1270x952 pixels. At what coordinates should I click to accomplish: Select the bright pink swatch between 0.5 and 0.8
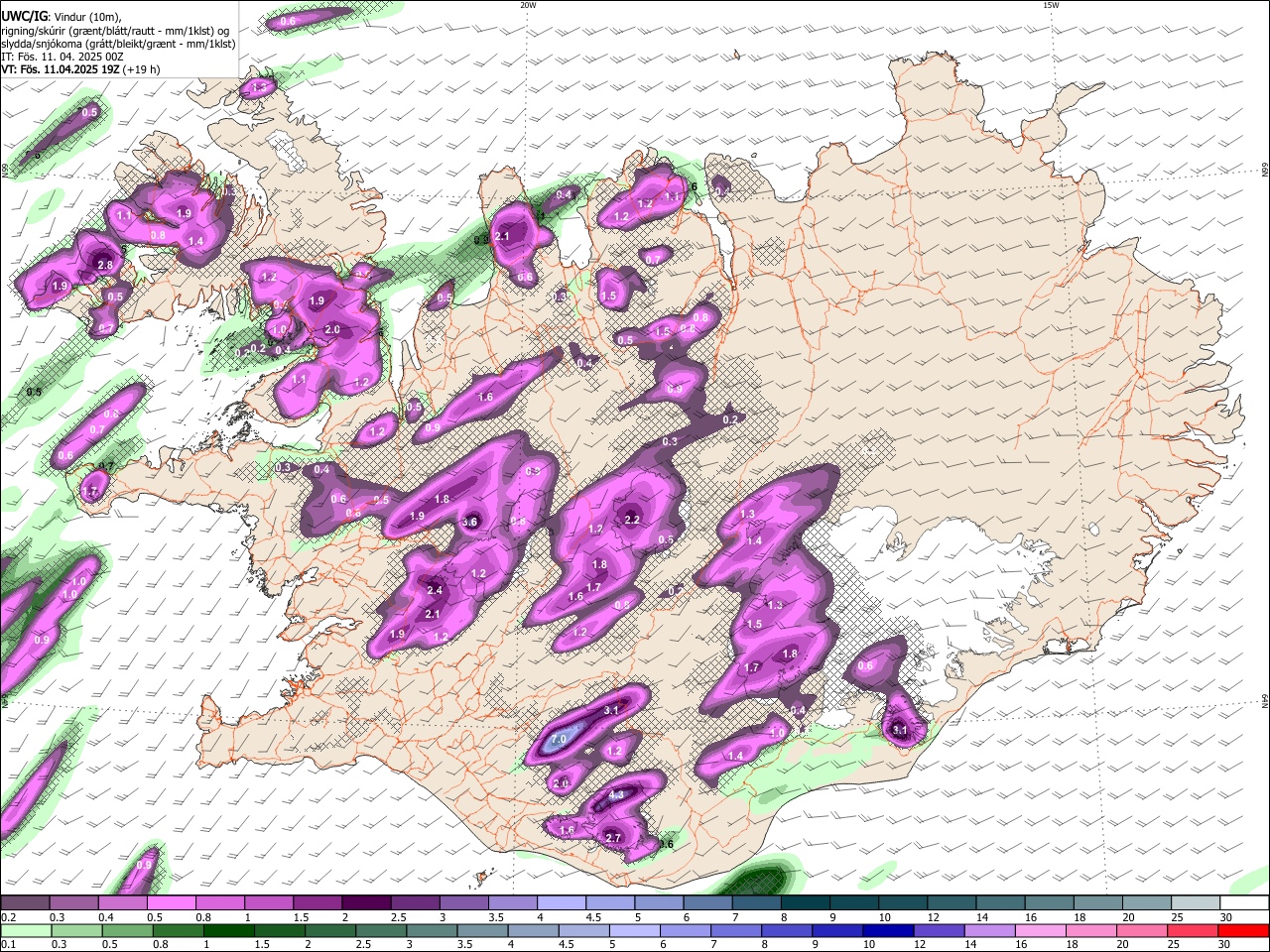click(x=171, y=903)
